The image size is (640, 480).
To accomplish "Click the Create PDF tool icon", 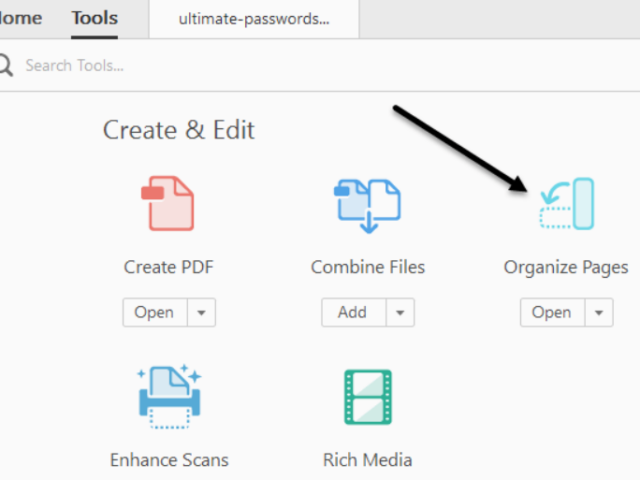I will pos(167,204).
